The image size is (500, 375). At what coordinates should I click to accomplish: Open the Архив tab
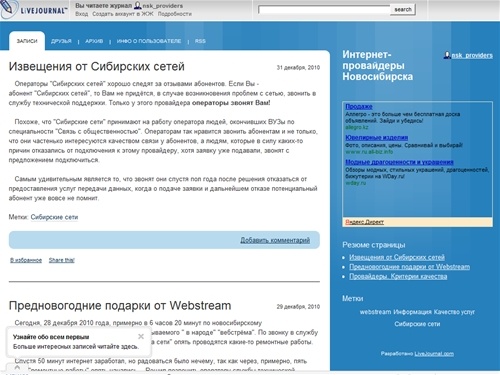click(x=94, y=41)
